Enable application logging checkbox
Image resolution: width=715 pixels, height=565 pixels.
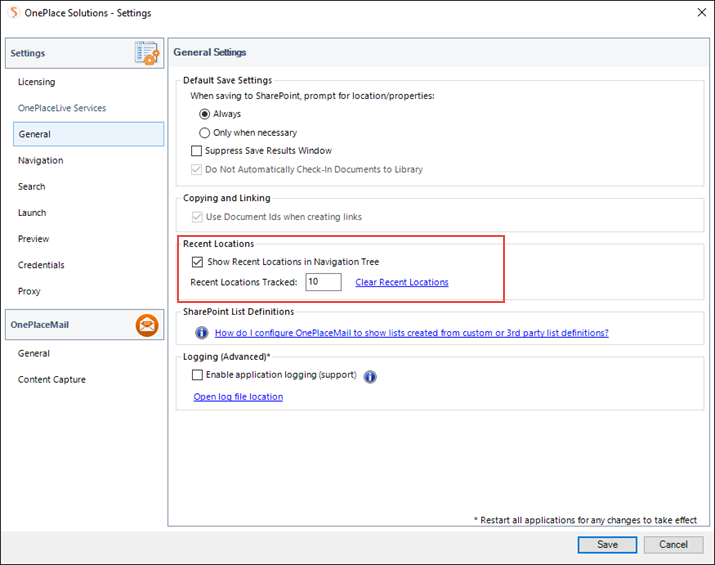coord(197,375)
